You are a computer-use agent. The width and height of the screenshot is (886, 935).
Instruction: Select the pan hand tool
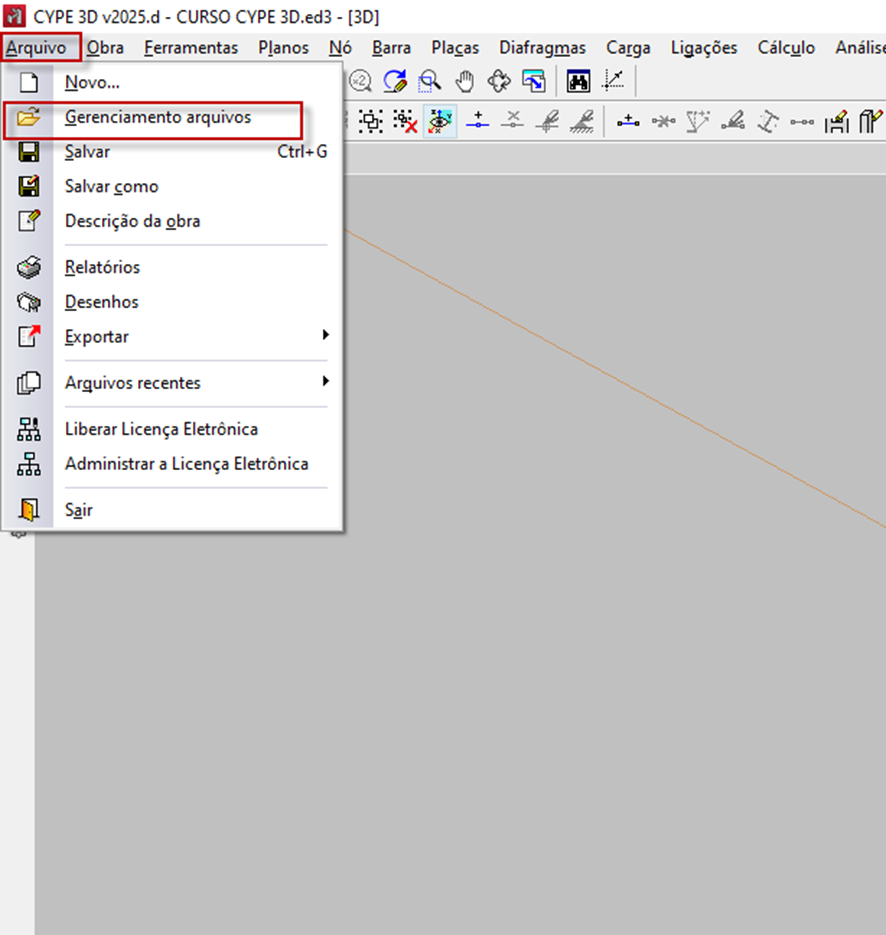click(x=464, y=81)
